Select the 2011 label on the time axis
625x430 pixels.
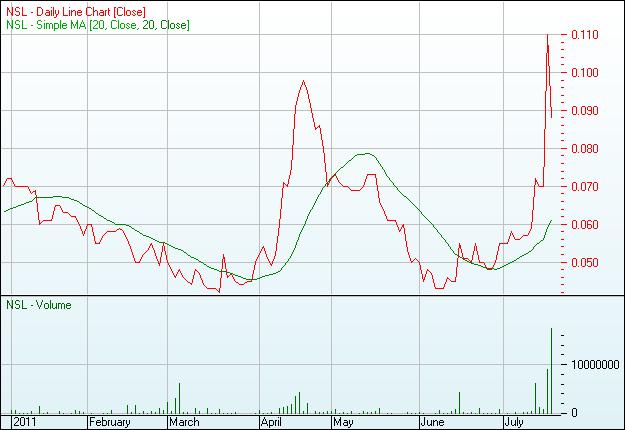(17, 423)
